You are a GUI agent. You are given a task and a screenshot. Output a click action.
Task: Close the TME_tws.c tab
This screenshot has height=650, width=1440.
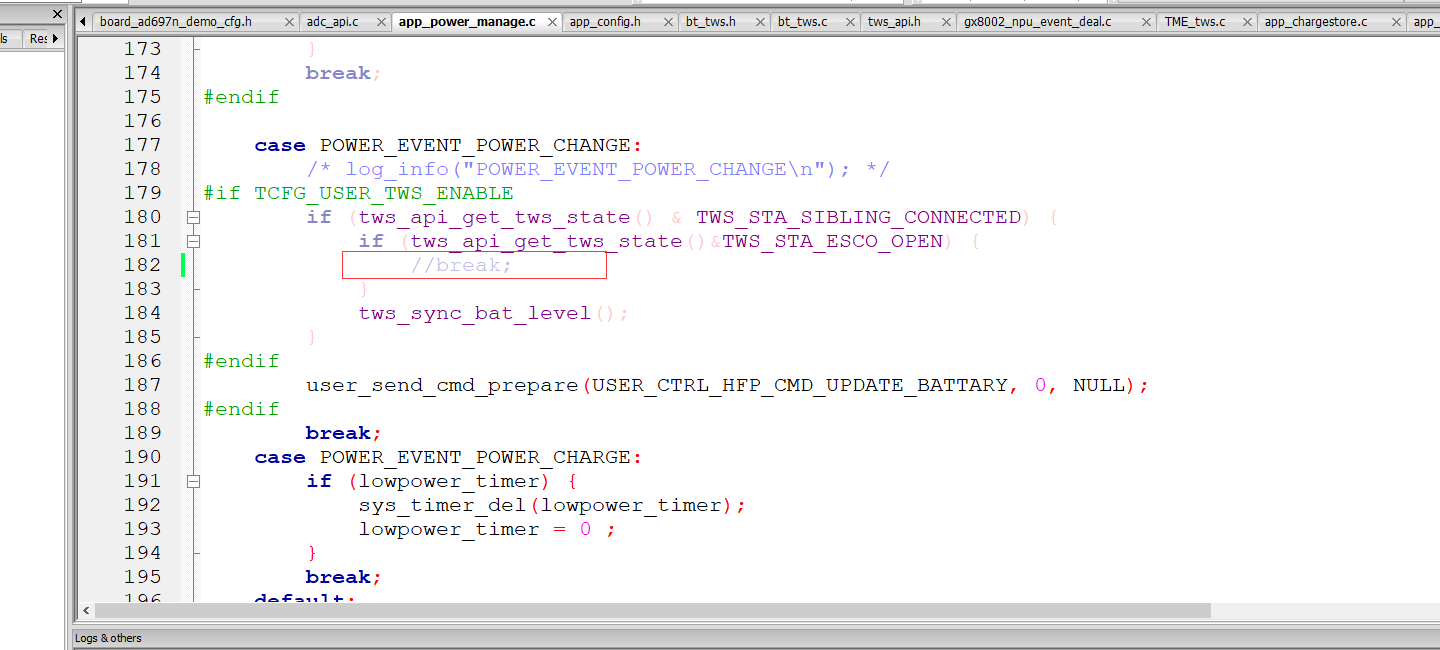1245,21
